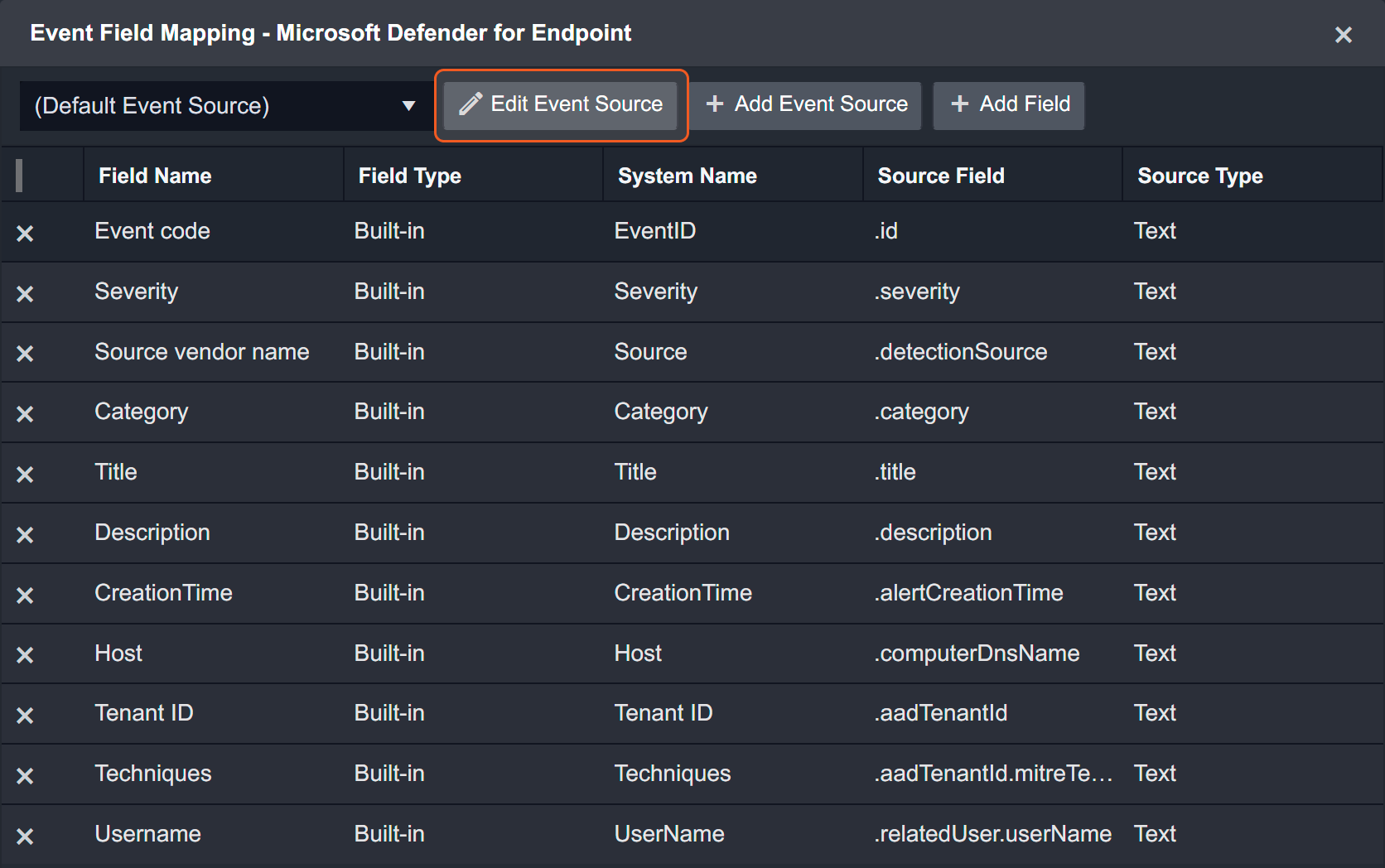
Task: Close the Event Field Mapping dialog
Action: coord(1343,35)
